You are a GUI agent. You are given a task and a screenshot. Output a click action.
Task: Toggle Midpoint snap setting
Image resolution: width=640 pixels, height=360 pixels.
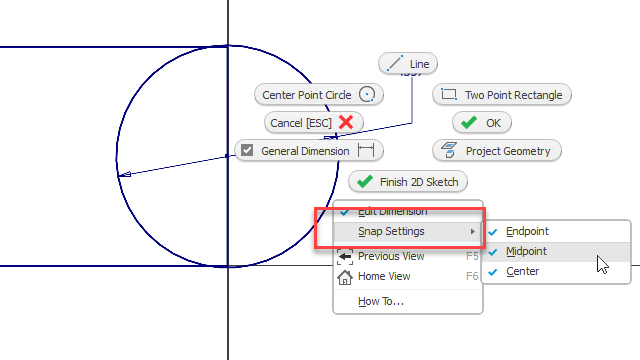[x=556, y=251]
